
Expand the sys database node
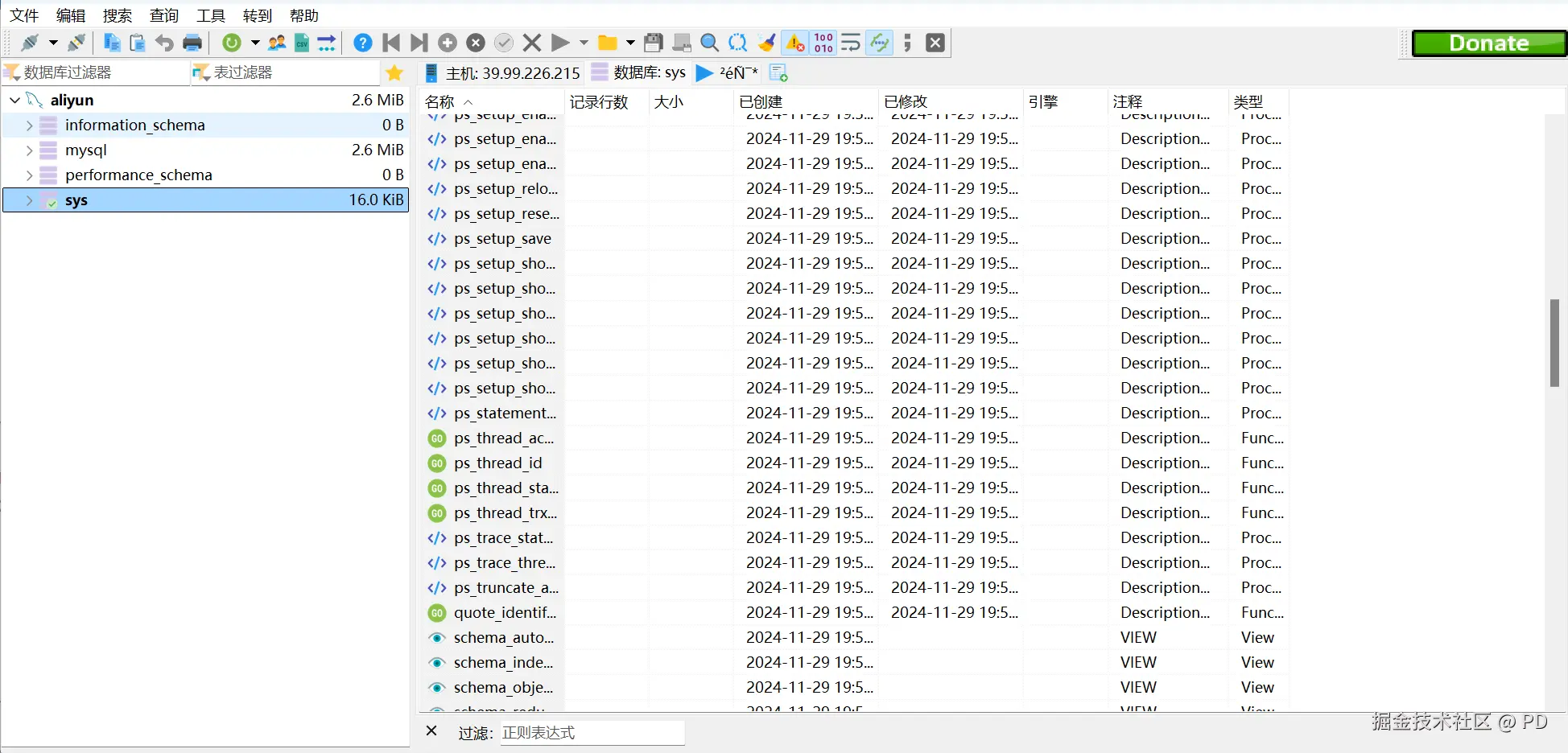tap(29, 200)
